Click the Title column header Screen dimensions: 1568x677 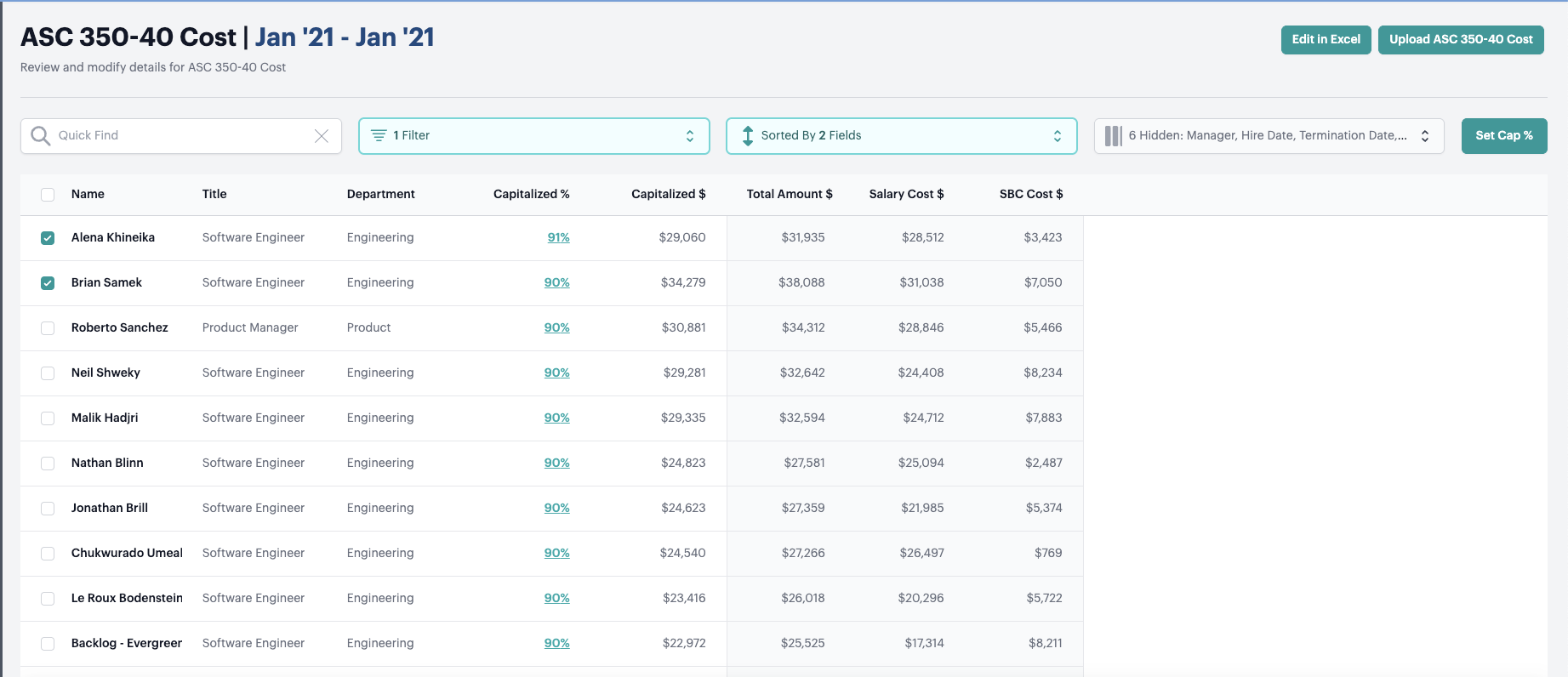214,194
